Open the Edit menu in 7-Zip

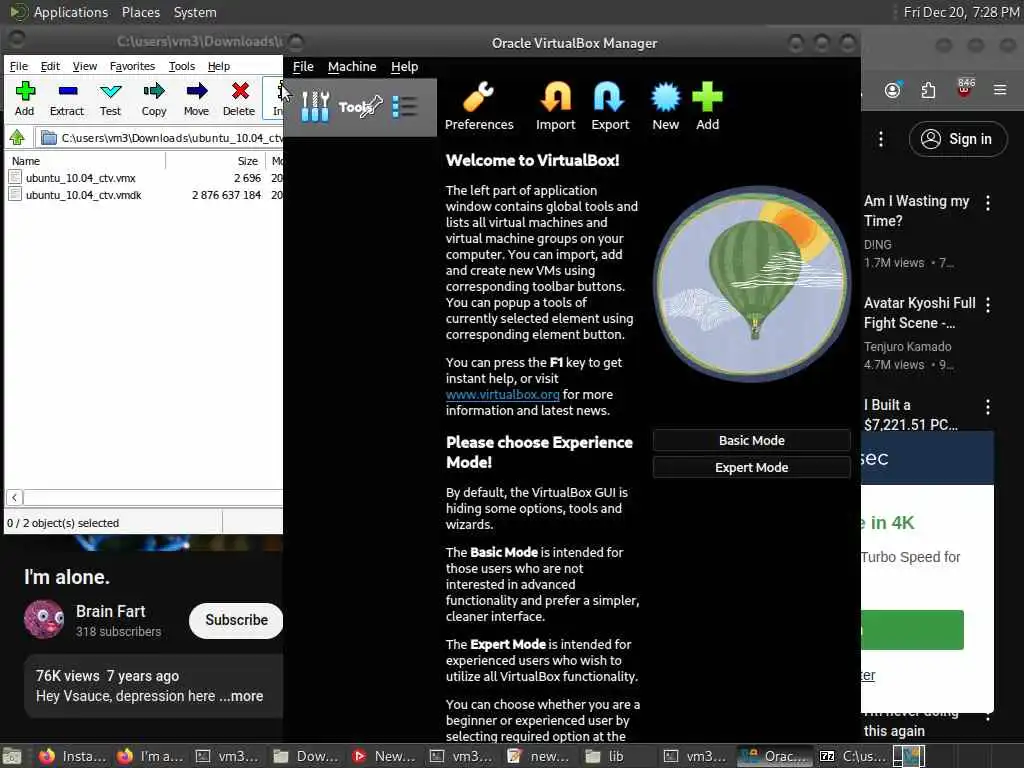(50, 66)
